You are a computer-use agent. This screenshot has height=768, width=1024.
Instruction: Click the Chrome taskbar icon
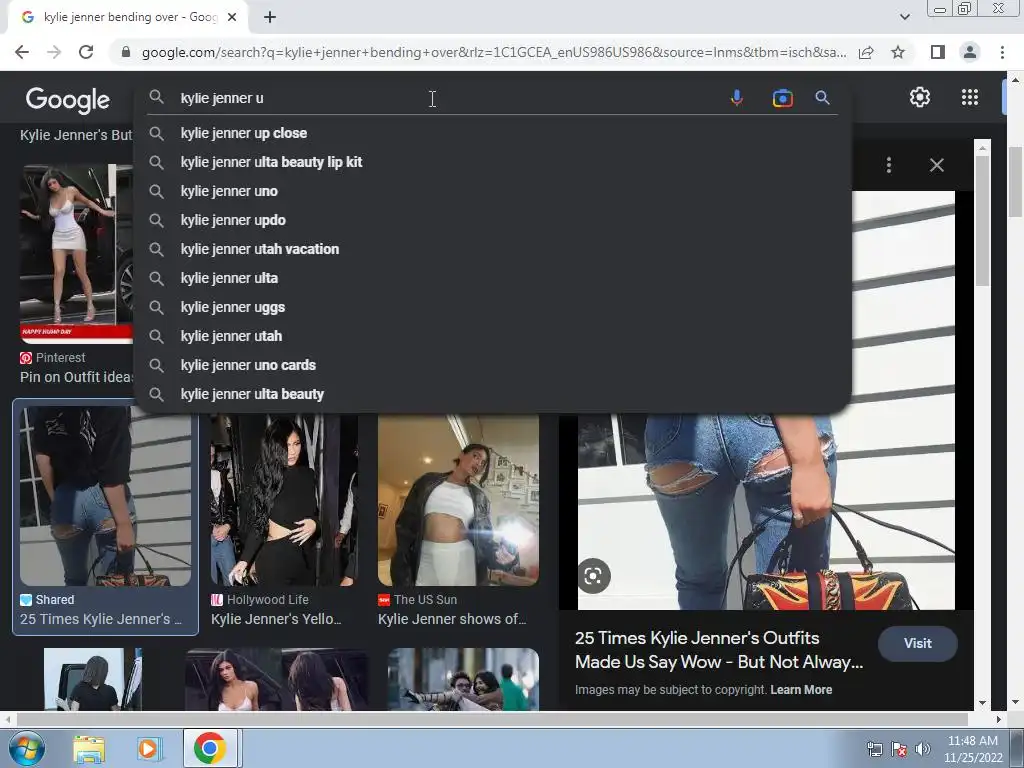(x=210, y=748)
